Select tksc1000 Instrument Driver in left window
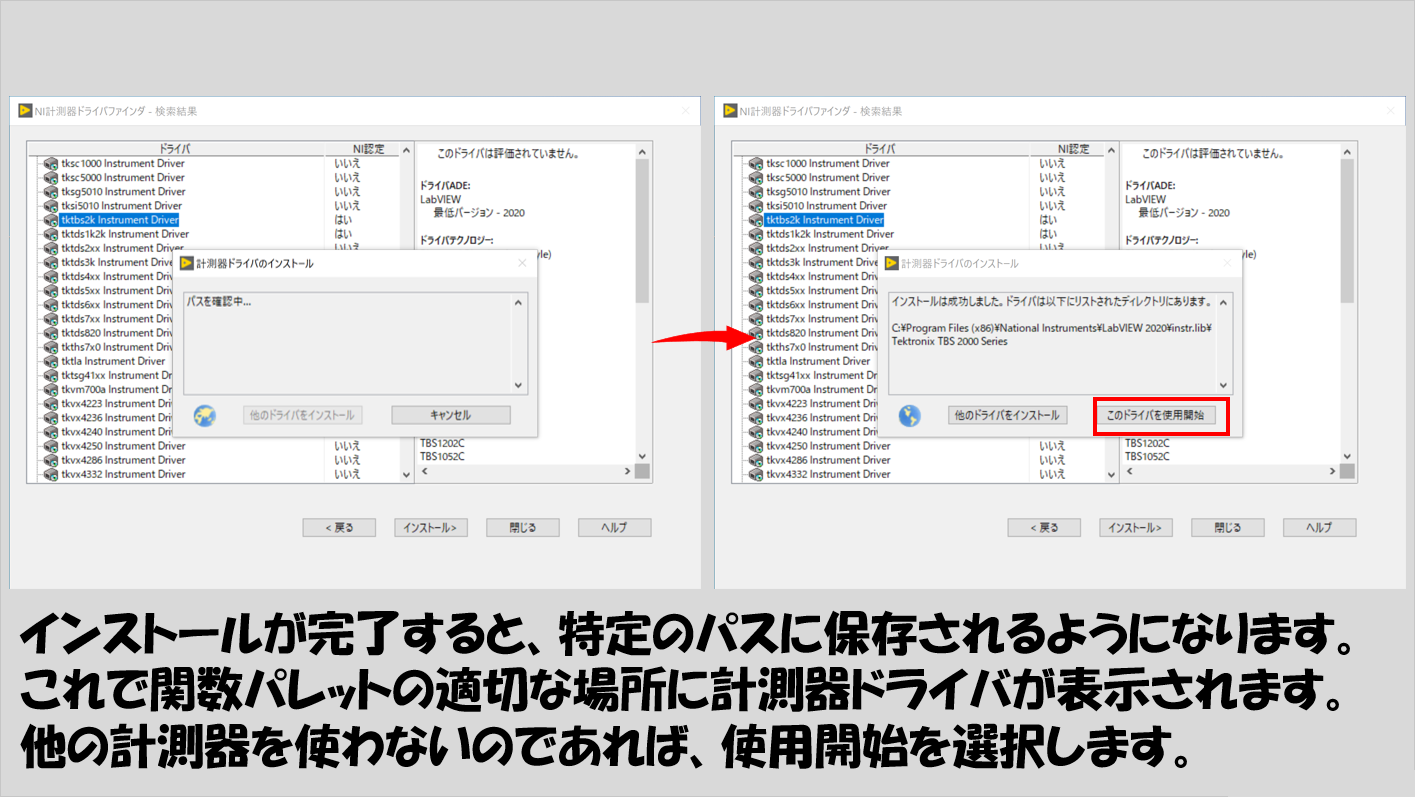This screenshot has height=797, width=1415. [123, 163]
